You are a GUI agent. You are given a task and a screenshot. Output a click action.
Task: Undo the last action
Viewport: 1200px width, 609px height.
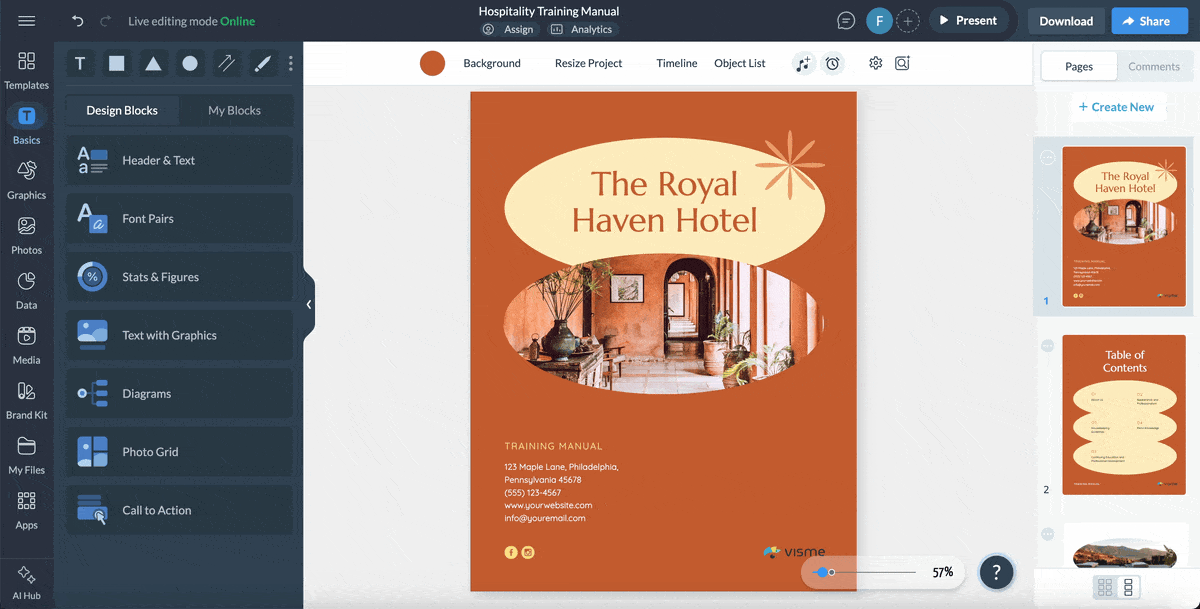[77, 20]
